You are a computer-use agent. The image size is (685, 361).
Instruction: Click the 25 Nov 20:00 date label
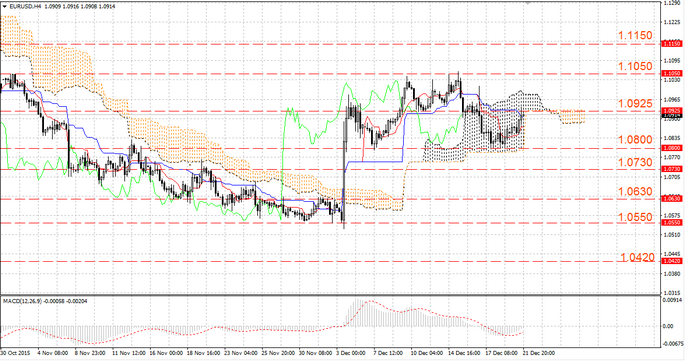pos(277,353)
